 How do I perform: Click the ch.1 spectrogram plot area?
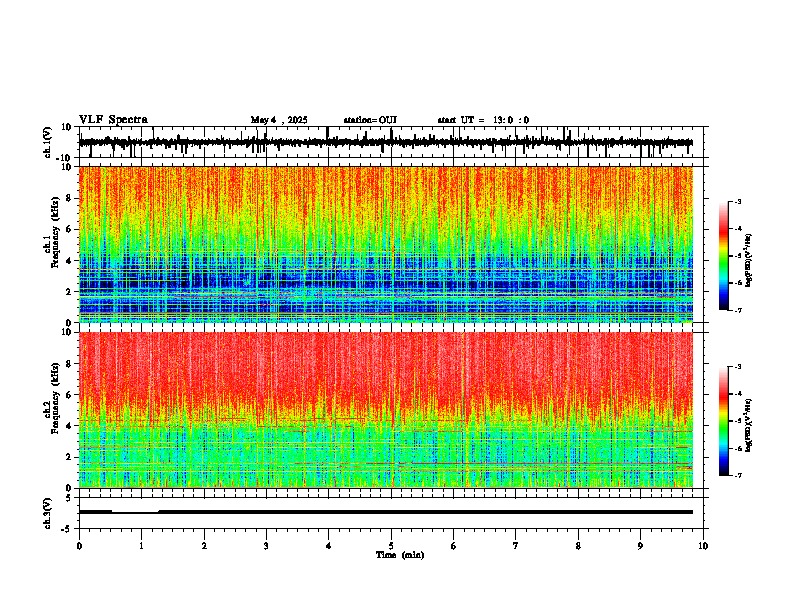coord(386,244)
